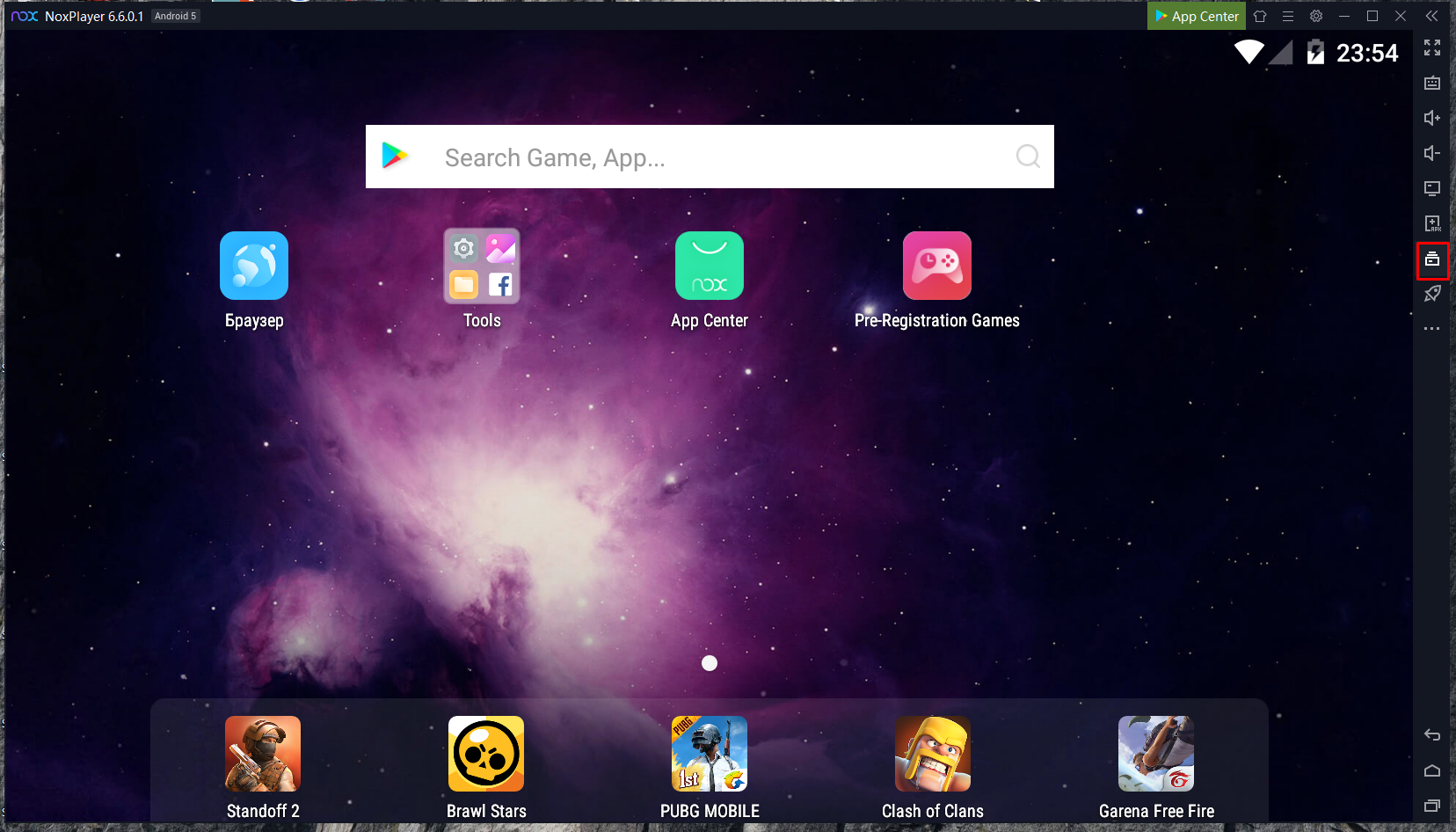Click the Android back arrow
1456x832 pixels.
(1432, 735)
